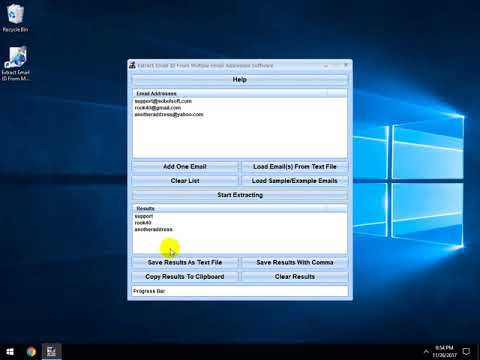Save Results As Text File
Viewport: 480px width, 360px height.
[185, 262]
